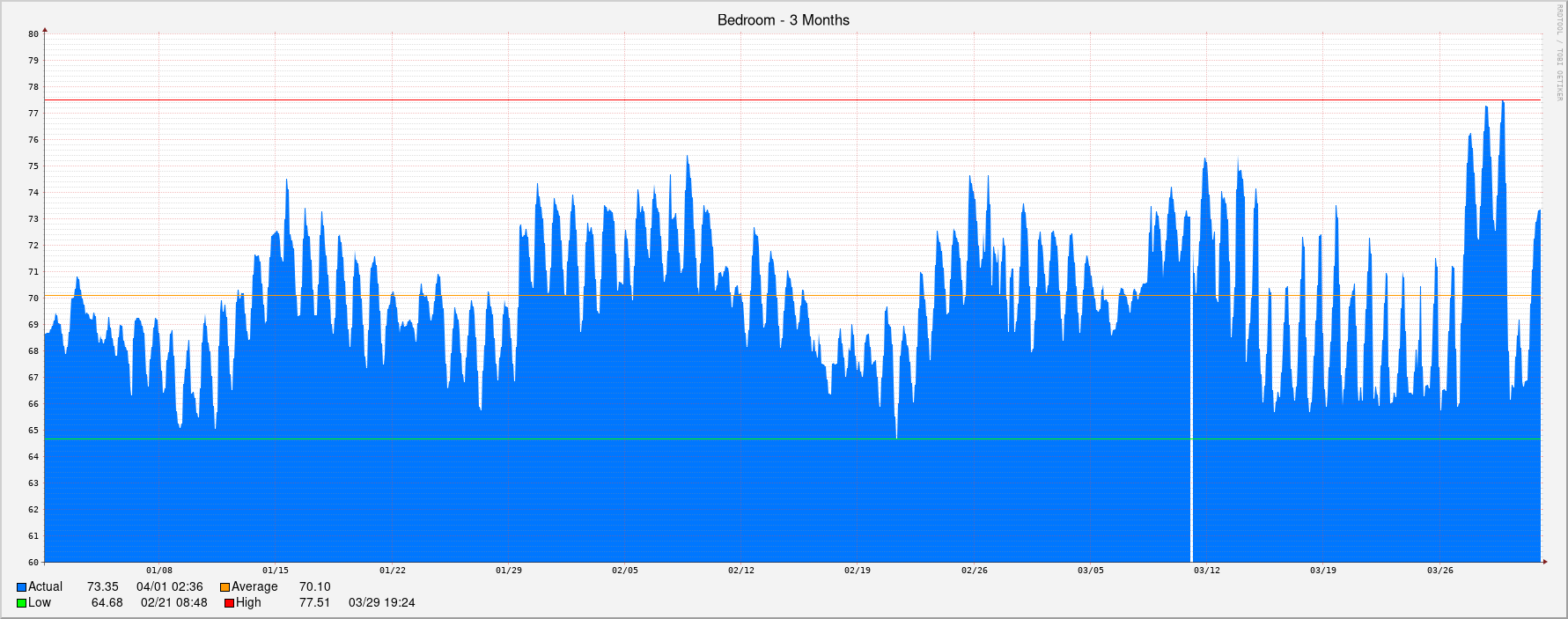1568x619 pixels.
Task: Click the 80 label on the y-axis
Action: click(33, 34)
